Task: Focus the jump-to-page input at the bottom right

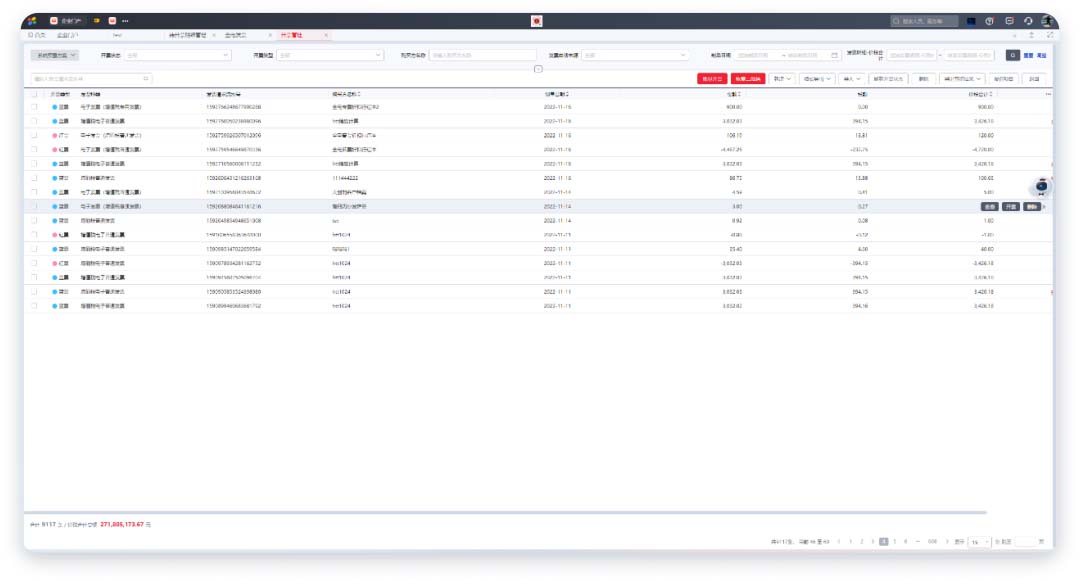Action: [x=1025, y=542]
